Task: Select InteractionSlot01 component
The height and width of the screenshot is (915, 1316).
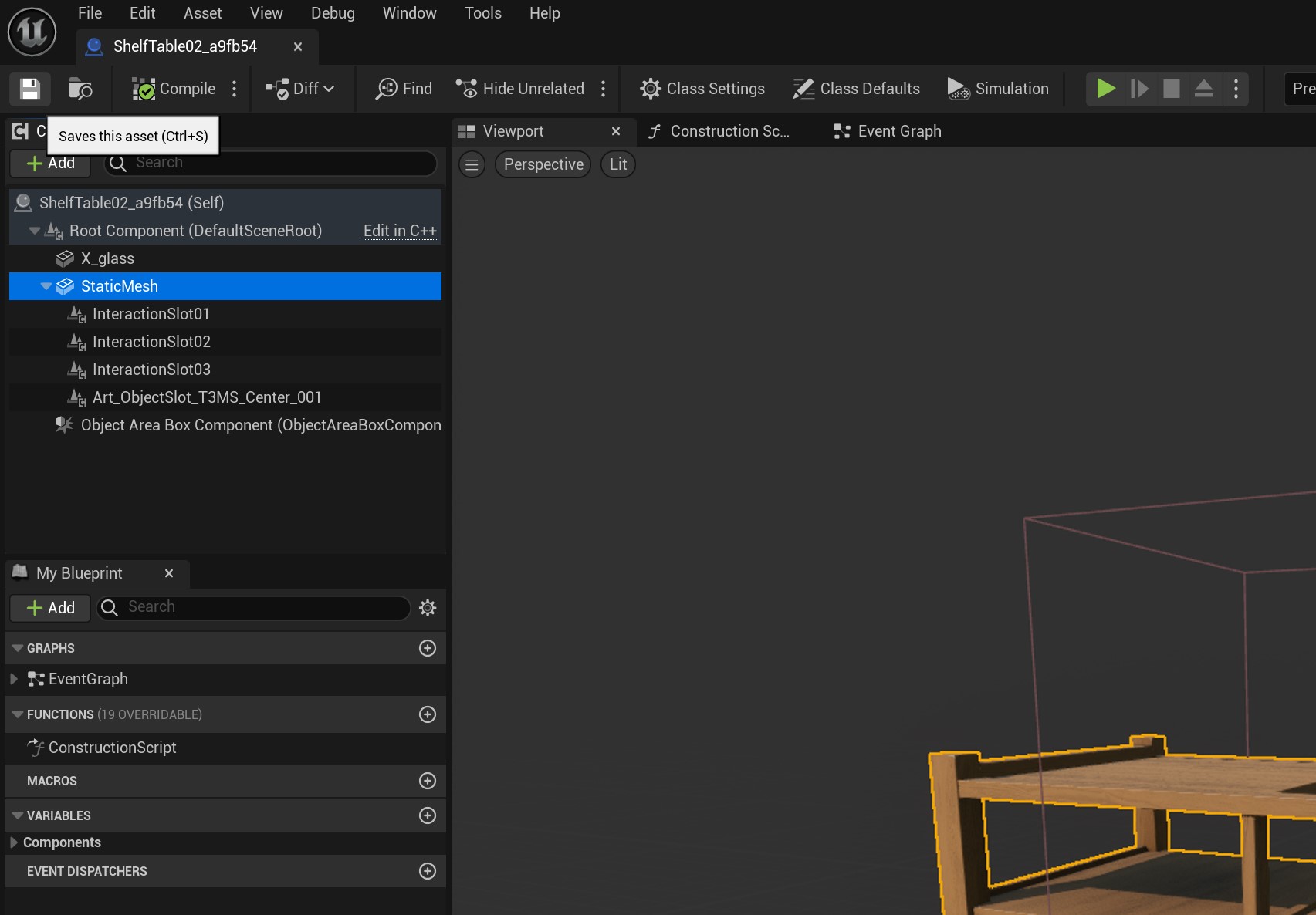Action: pyautogui.click(x=225, y=314)
